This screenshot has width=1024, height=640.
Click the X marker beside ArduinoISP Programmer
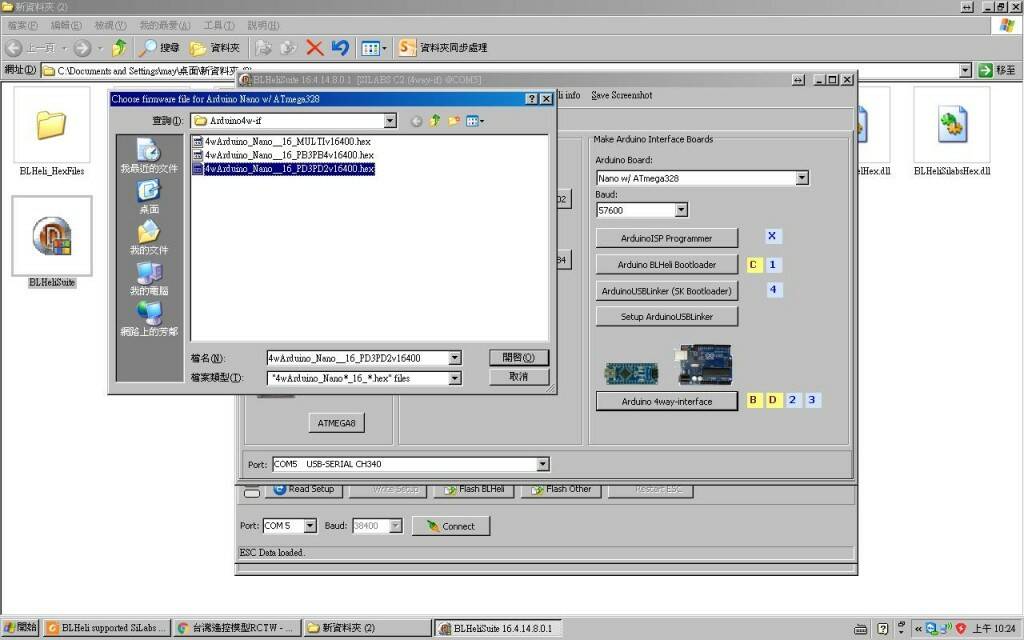[772, 236]
